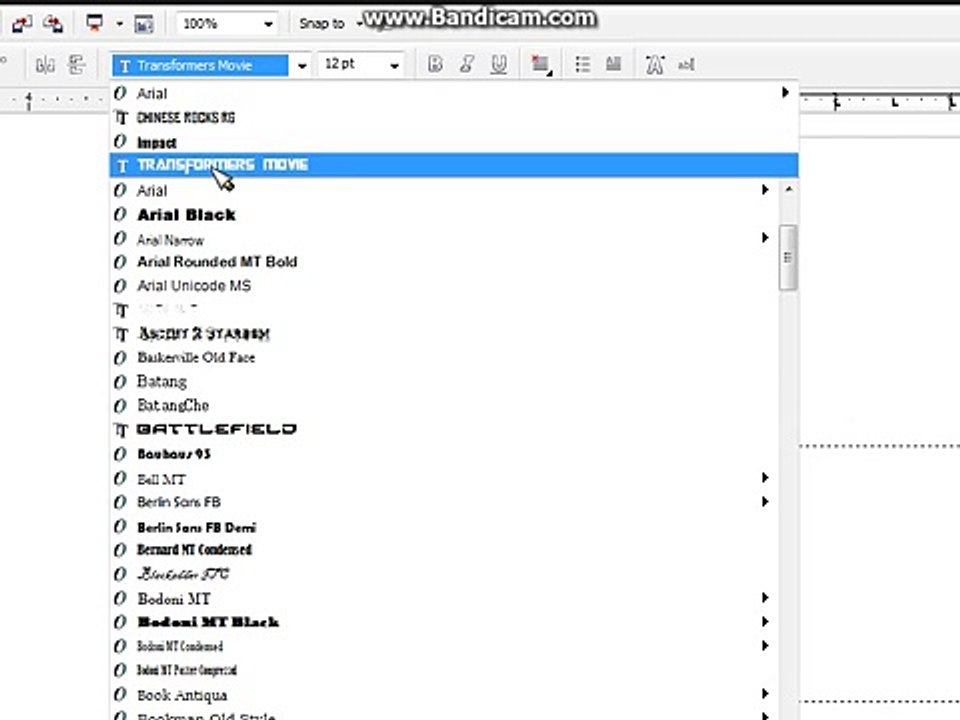Select the highlighted Transformers Movie font
The height and width of the screenshot is (720, 960).
coord(454,165)
